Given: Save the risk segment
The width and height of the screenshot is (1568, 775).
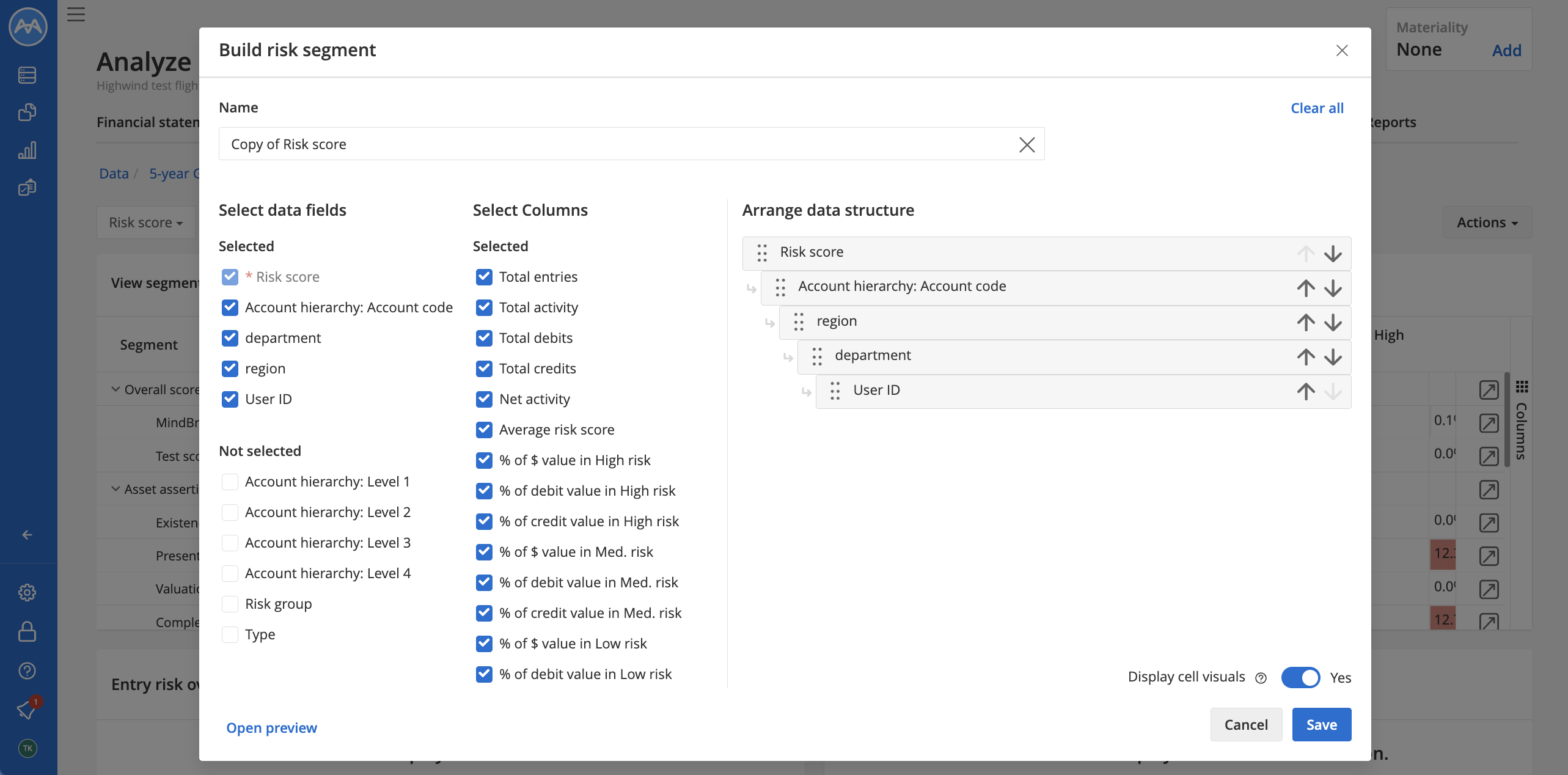Looking at the screenshot, I should [1322, 725].
